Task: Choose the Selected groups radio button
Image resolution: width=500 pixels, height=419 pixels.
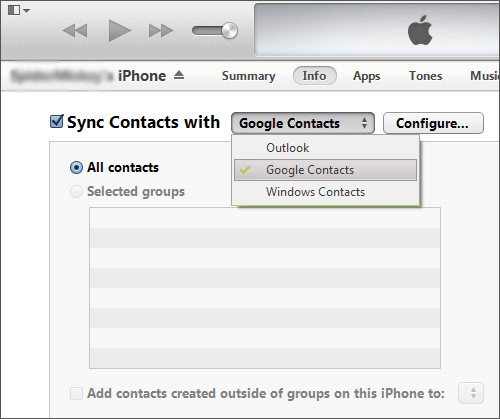Action: [76, 192]
